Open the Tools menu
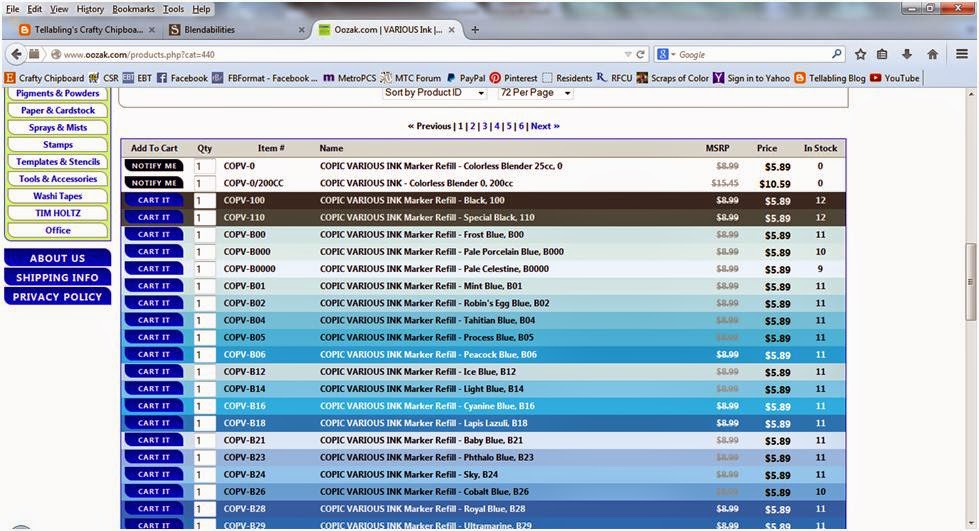The width and height of the screenshot is (979, 531). coord(174,9)
